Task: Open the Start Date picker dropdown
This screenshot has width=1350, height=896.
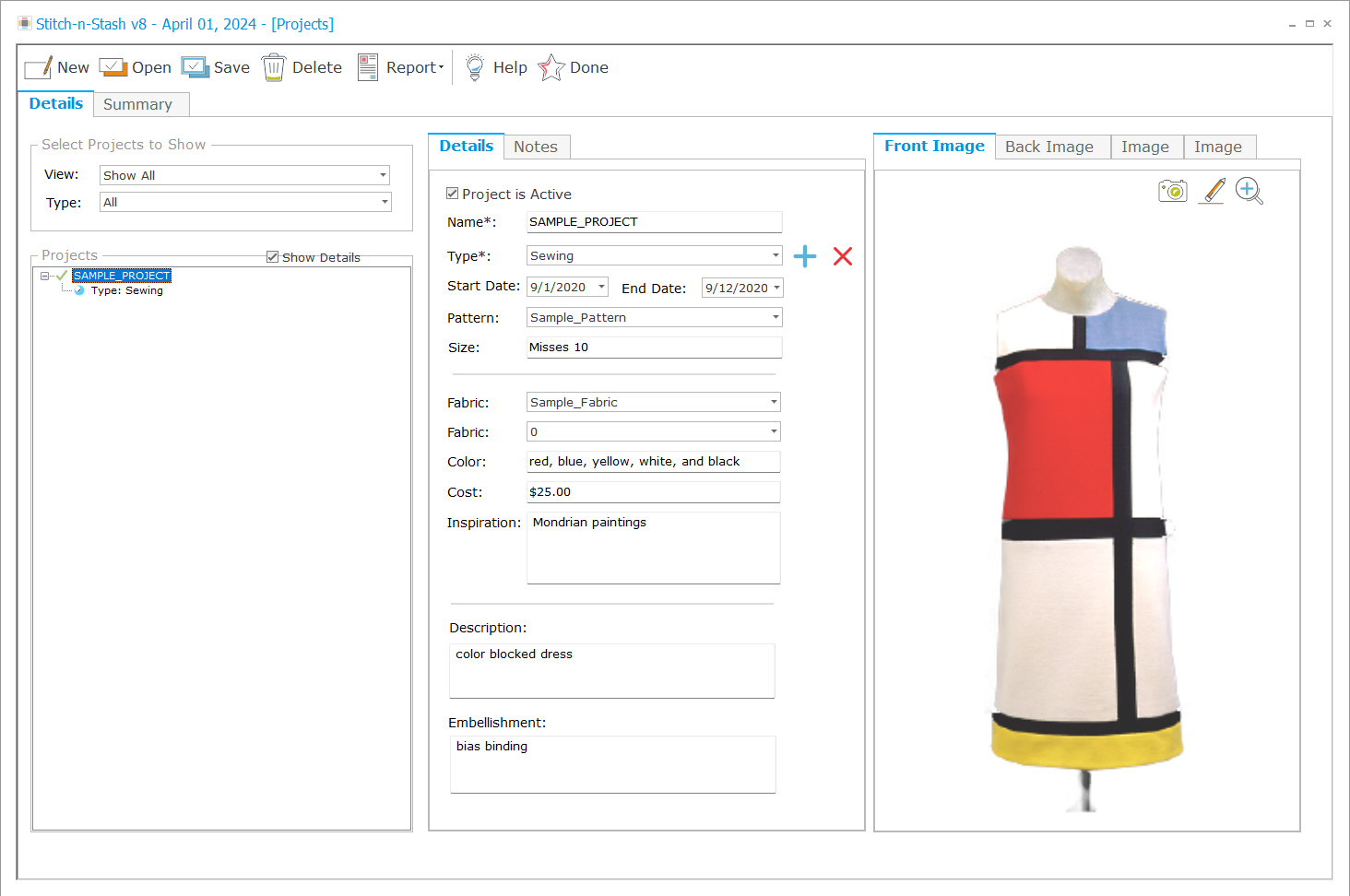Action: tap(601, 287)
